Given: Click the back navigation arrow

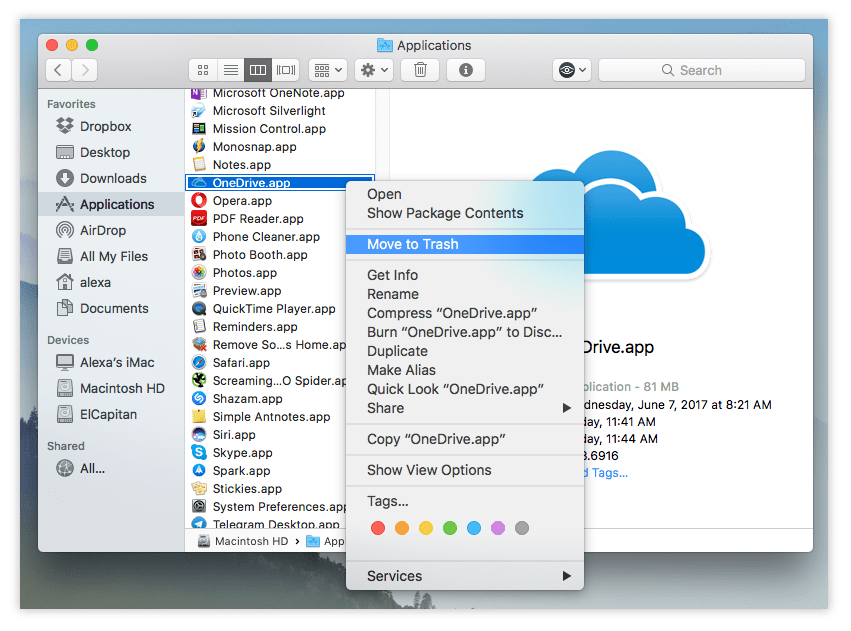Looking at the screenshot, I should pos(57,69).
